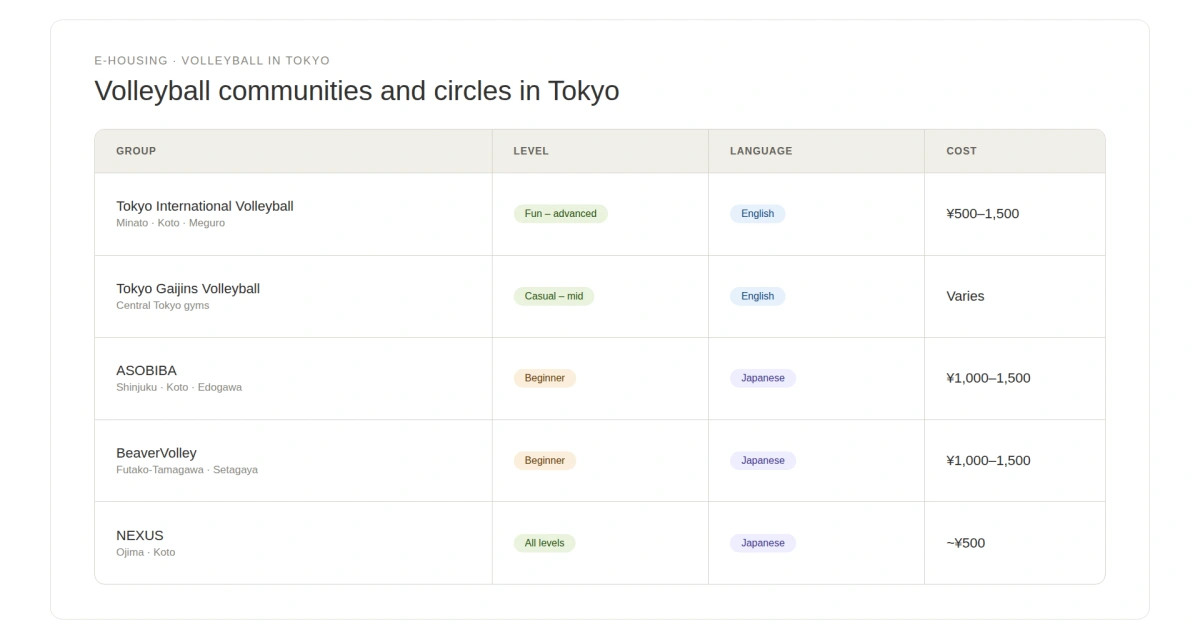Click Beginner badge in ASOBIBA row
Image resolution: width=1200 pixels, height=630 pixels.
[x=545, y=378]
